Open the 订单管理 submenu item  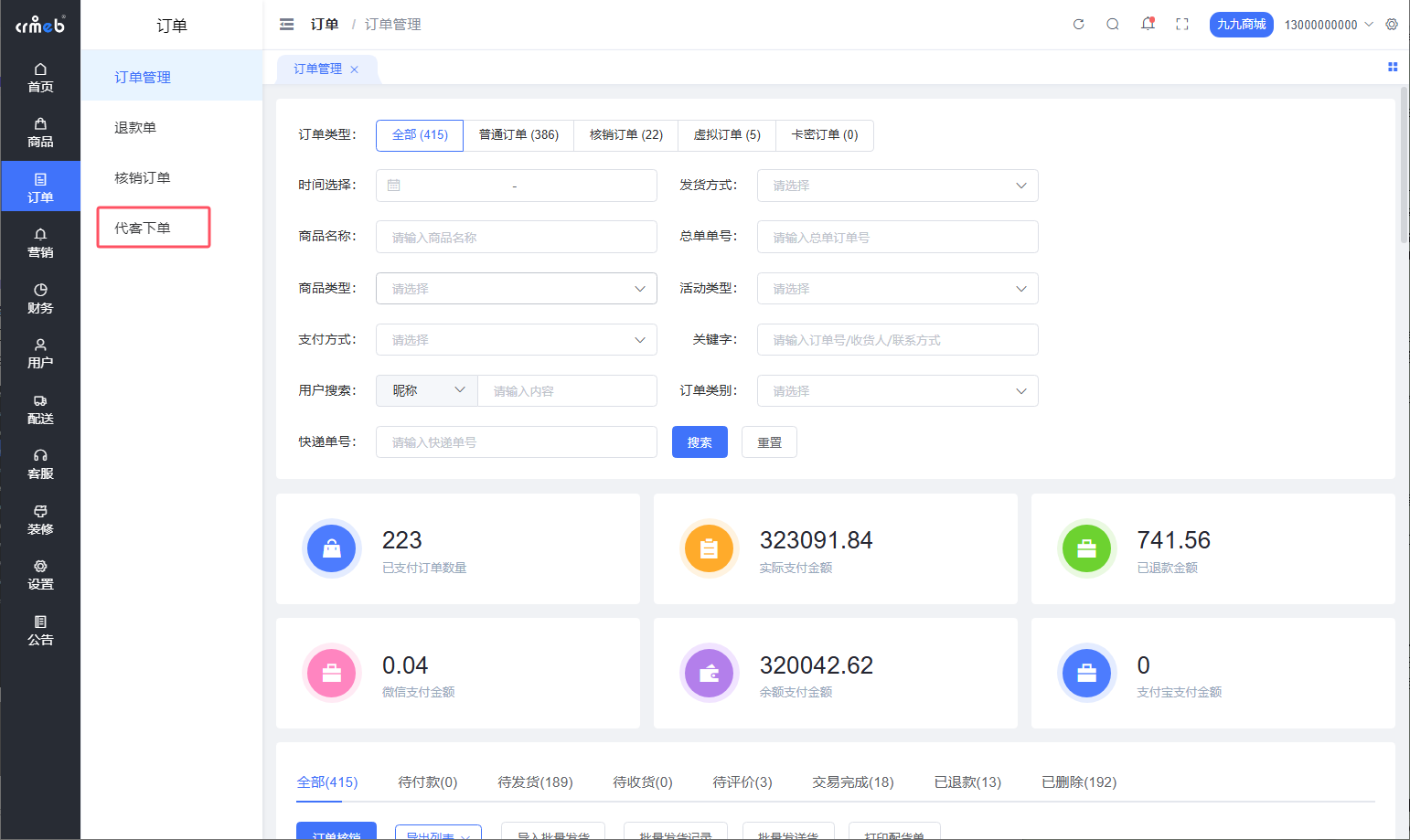pos(172,78)
